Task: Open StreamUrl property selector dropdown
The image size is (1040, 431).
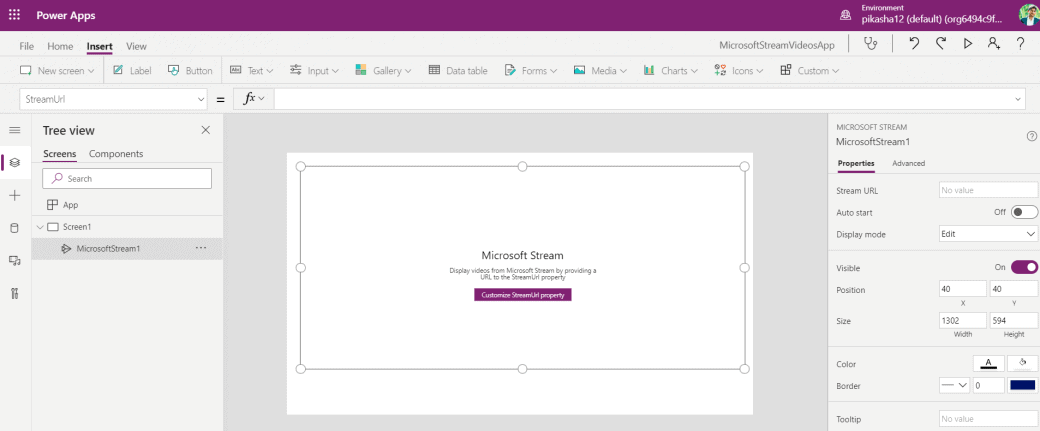Action: (113, 99)
